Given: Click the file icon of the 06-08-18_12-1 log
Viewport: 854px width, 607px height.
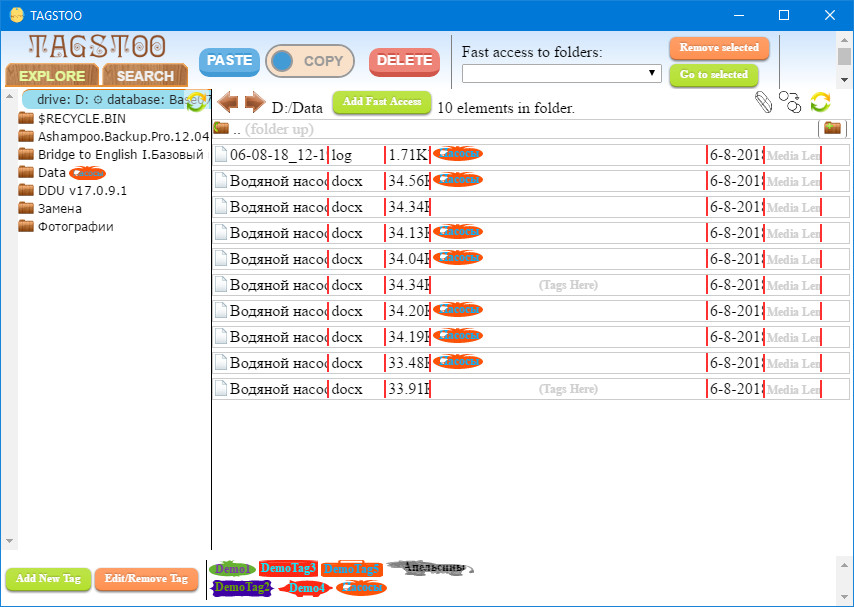Looking at the screenshot, I should tap(221, 155).
